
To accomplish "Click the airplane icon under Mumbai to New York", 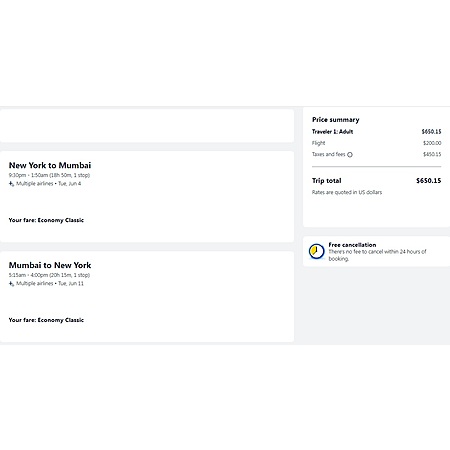I will click(x=11, y=284).
